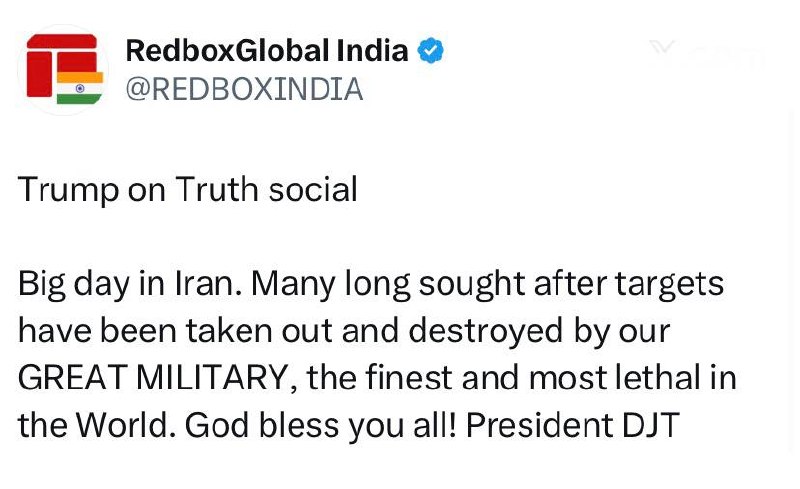This screenshot has height=489, width=800.
Task: Open the RedboxGlobal India display name
Action: [267, 50]
